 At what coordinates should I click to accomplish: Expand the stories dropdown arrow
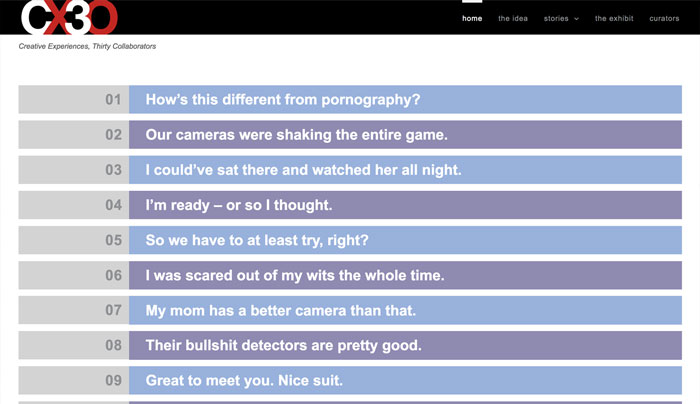576,19
